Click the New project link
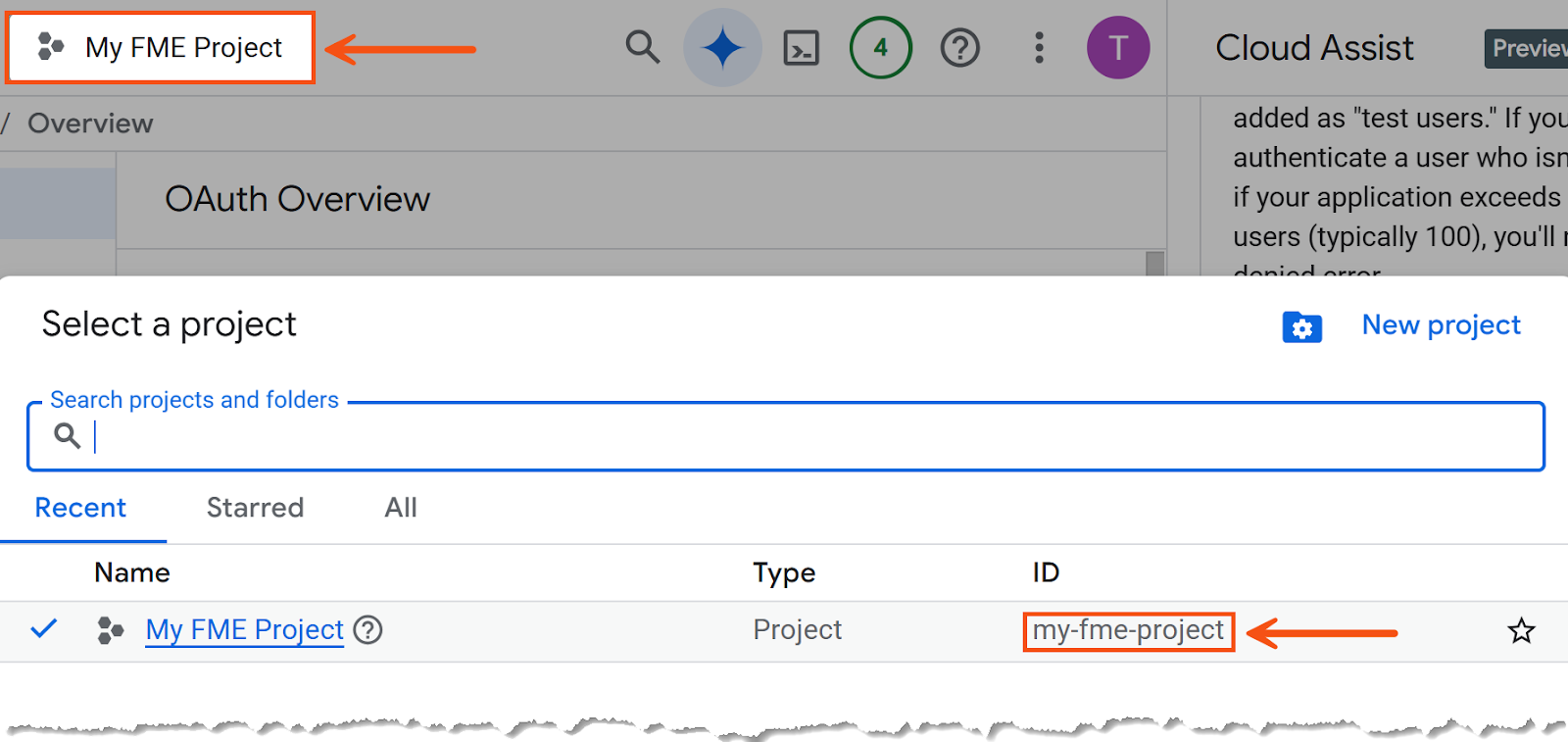 click(1441, 324)
